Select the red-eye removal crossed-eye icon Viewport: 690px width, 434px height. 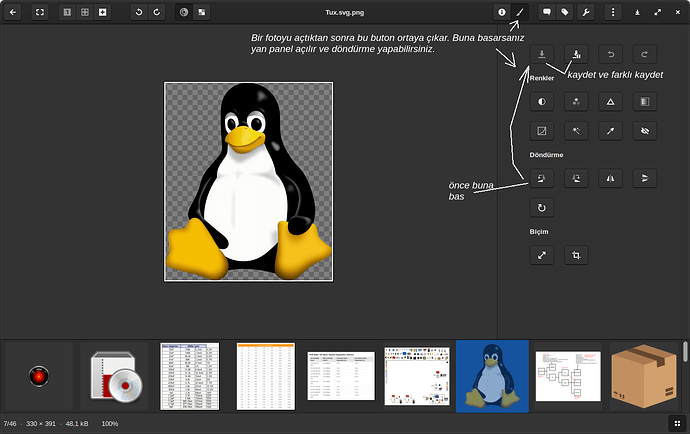(645, 130)
